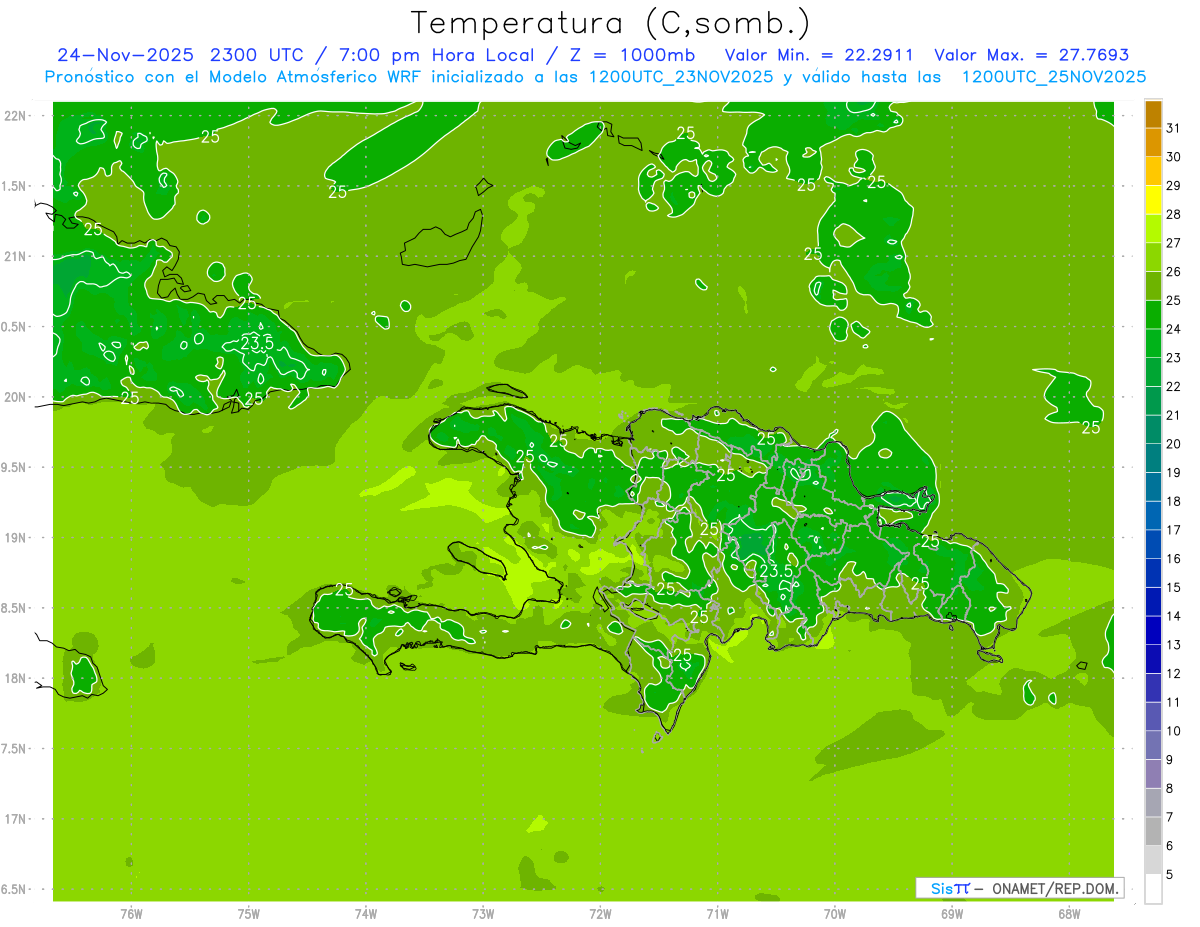Click 'Valor Max. = 27.7693' text

pos(1031,55)
